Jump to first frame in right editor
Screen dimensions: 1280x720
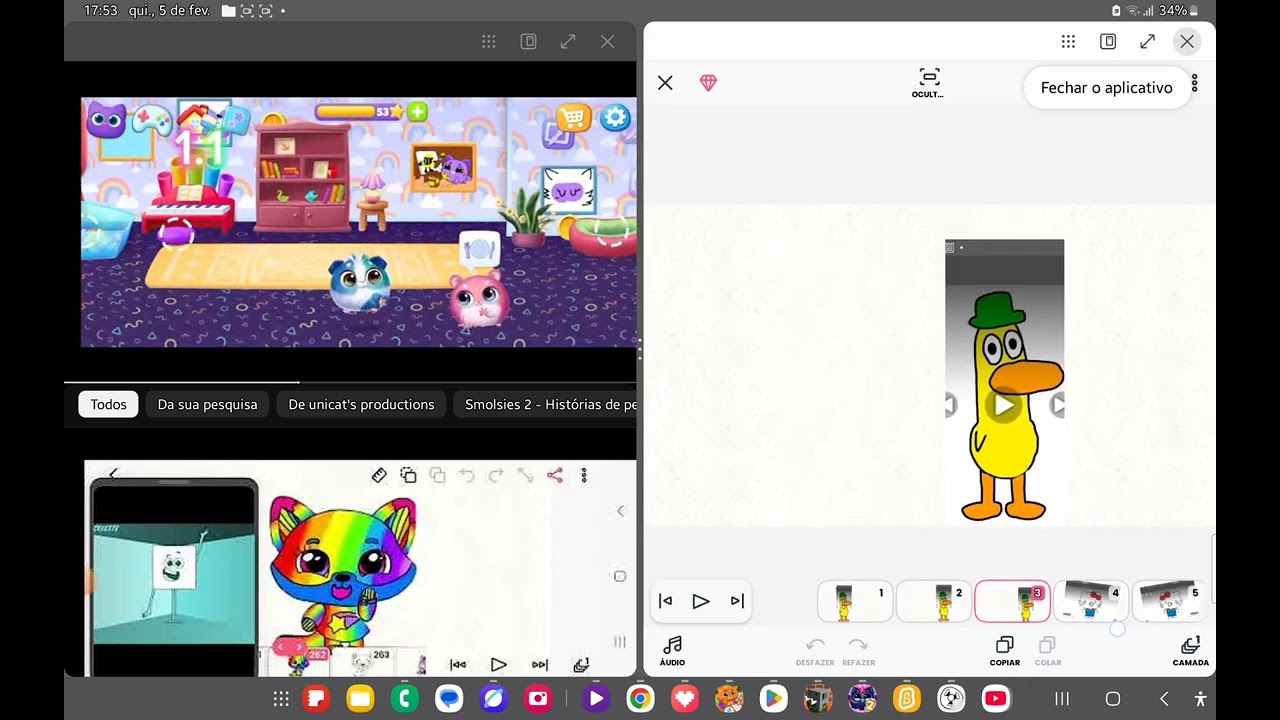(665, 601)
